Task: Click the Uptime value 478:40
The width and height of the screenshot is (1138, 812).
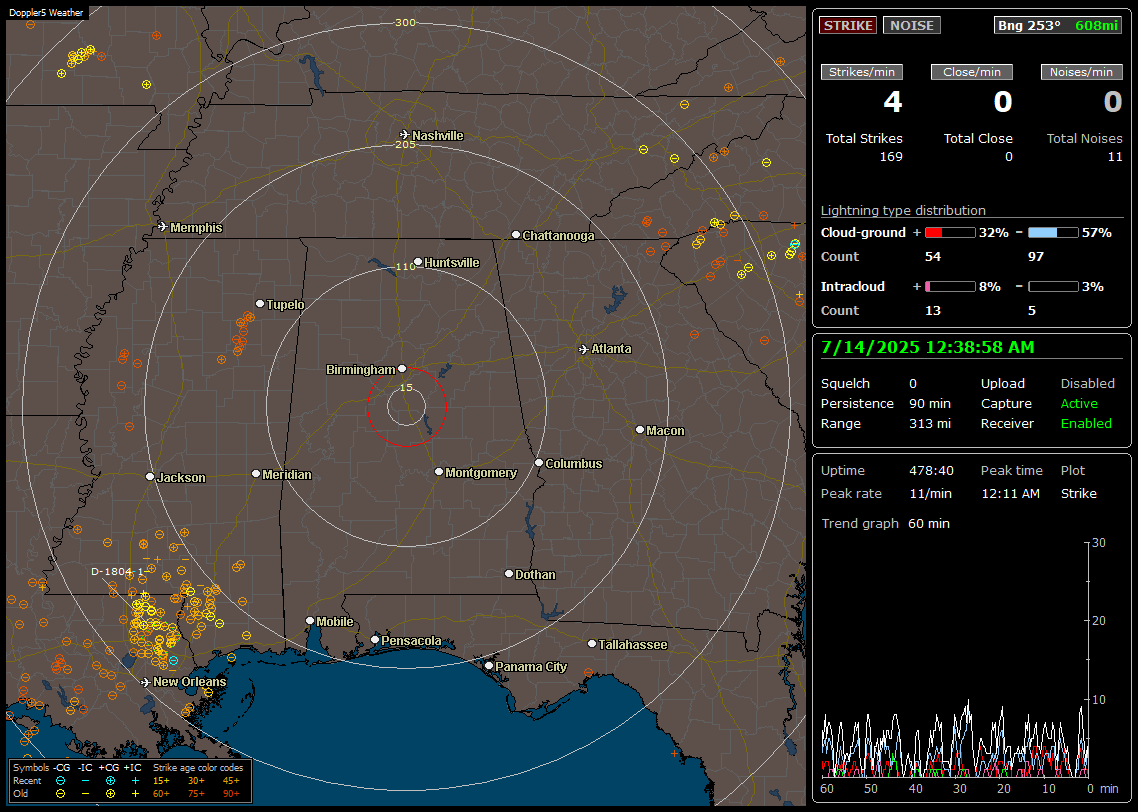Action: (x=931, y=471)
